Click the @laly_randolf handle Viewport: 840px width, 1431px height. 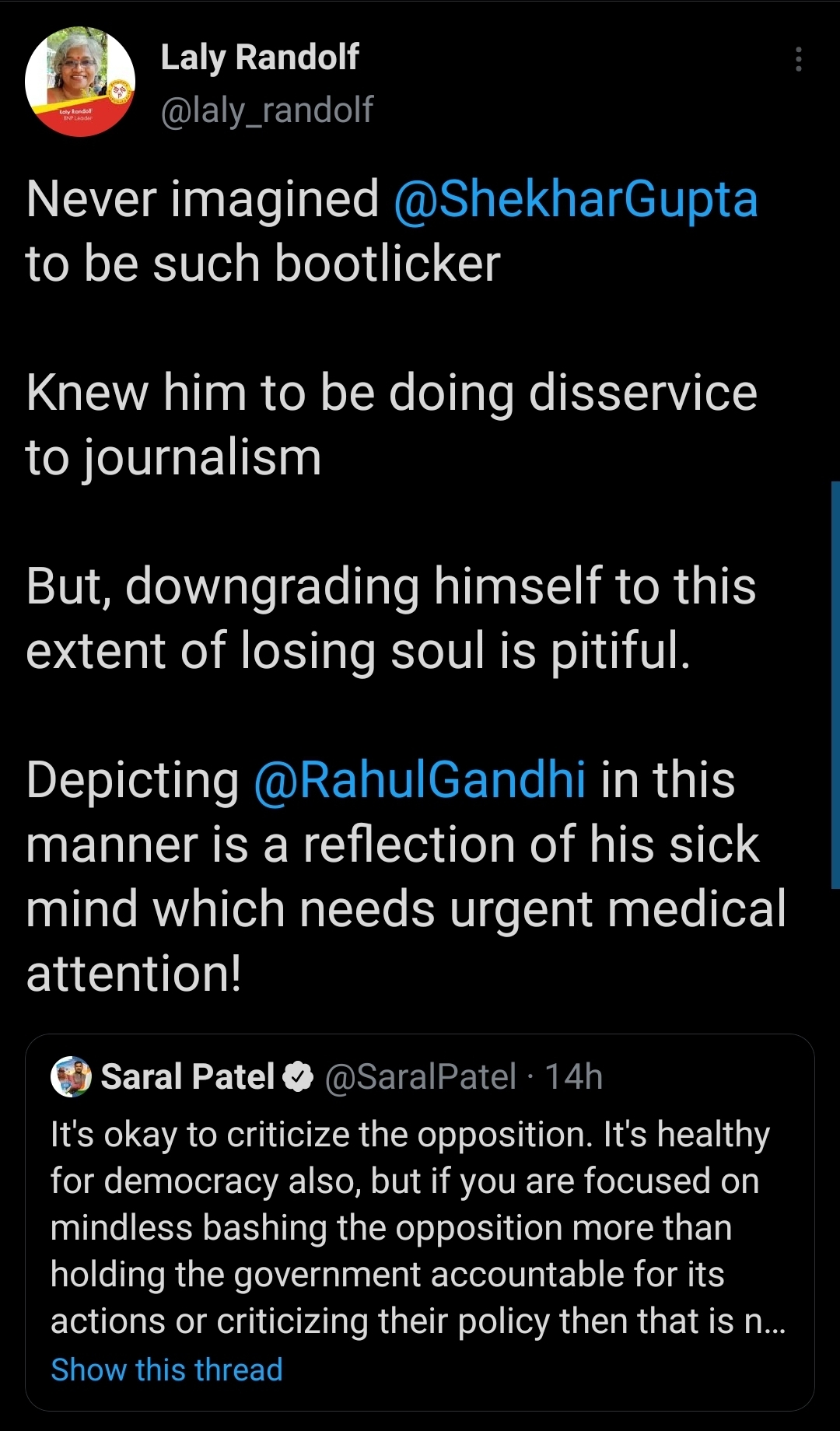[x=267, y=110]
